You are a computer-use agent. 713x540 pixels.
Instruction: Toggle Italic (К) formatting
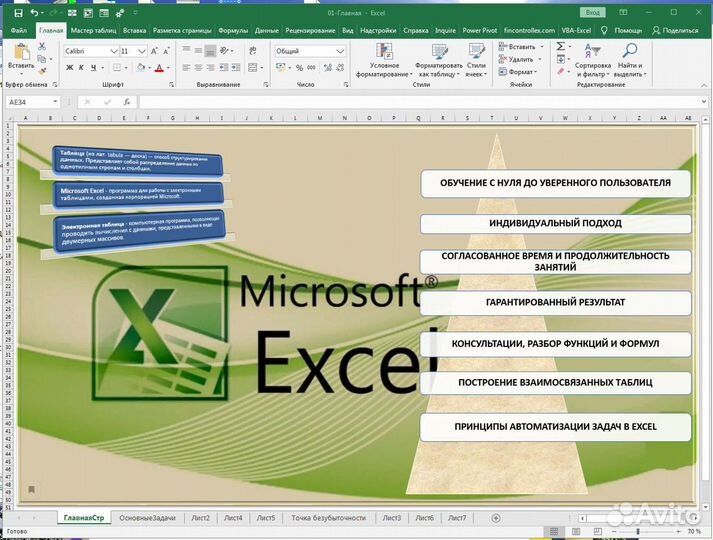81,68
